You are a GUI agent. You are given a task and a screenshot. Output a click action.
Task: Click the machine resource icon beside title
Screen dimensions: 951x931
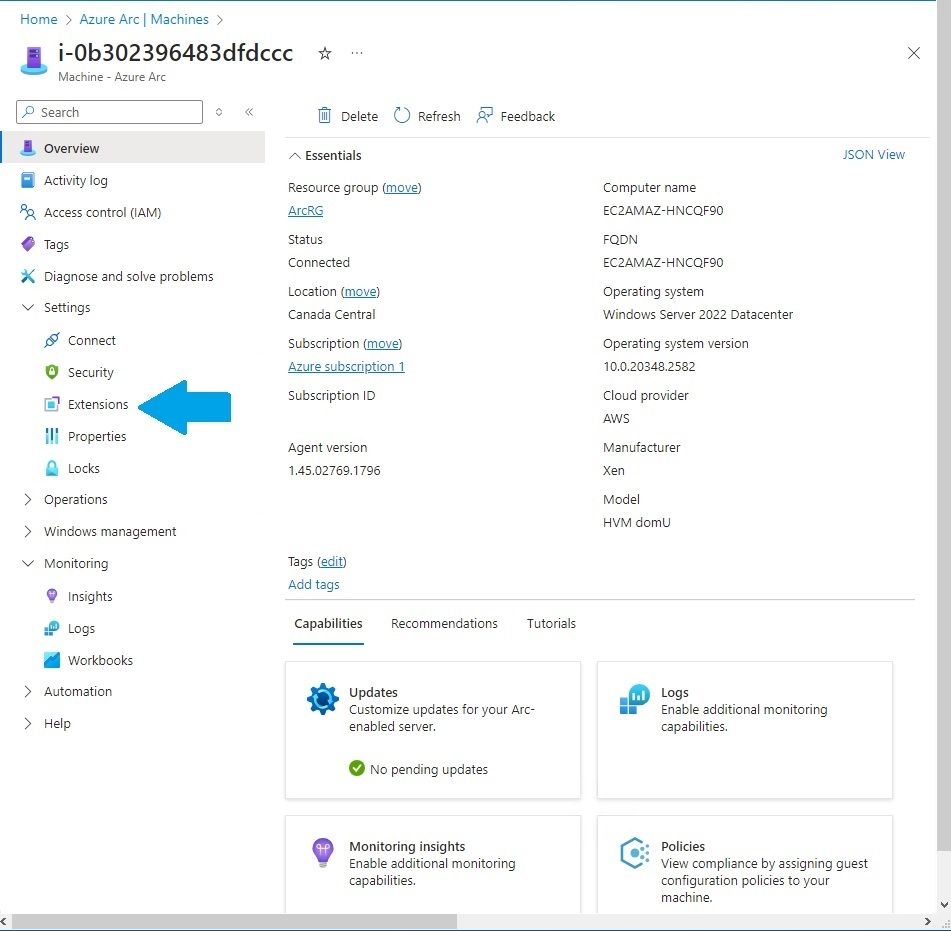coord(34,61)
